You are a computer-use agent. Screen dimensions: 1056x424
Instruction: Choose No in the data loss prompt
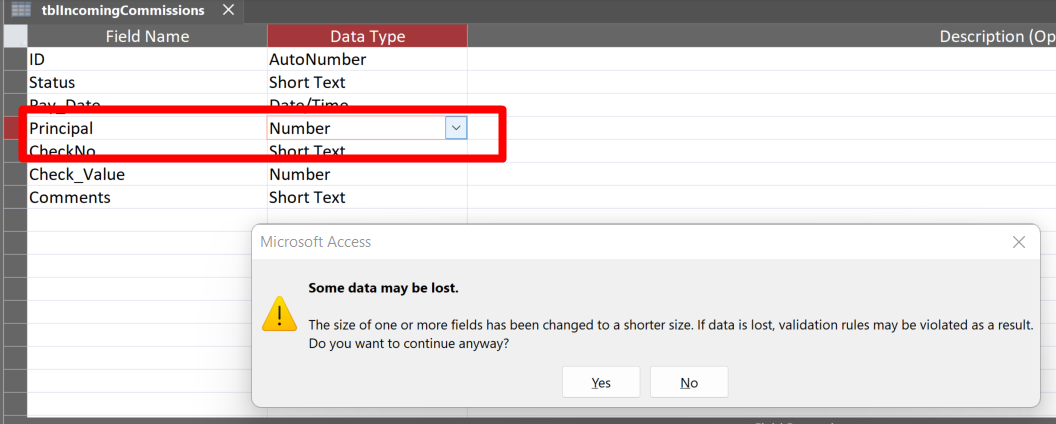pyautogui.click(x=689, y=382)
